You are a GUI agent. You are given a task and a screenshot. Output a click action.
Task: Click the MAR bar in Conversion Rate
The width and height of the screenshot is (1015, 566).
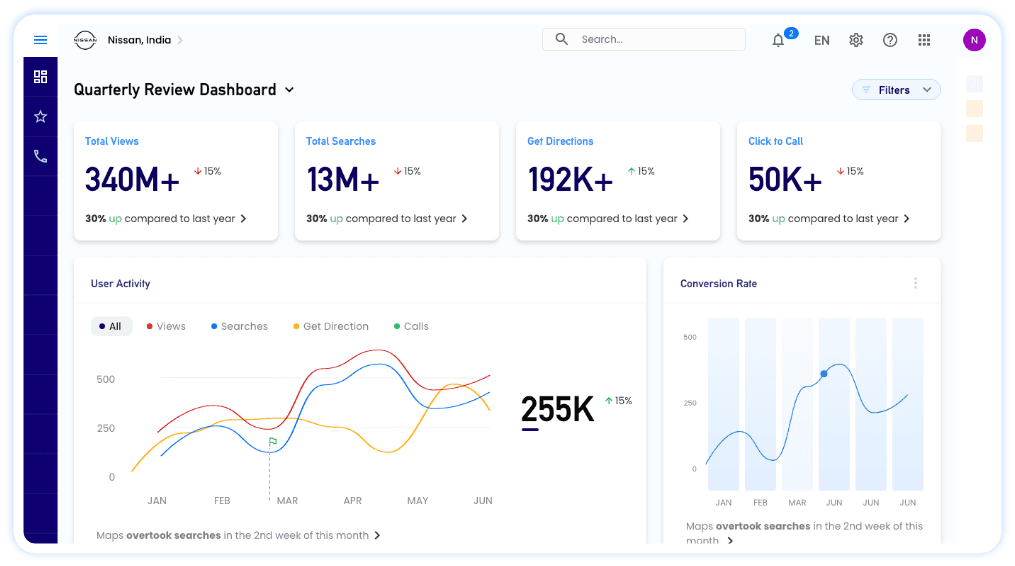tap(798, 403)
